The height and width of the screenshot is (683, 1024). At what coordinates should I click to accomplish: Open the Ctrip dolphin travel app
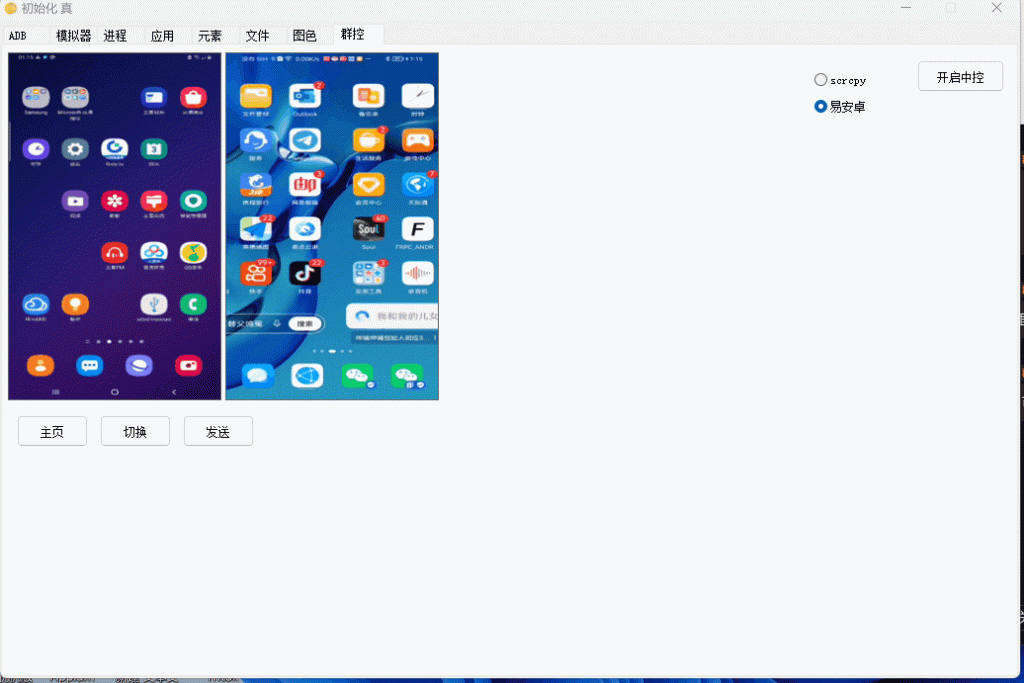pos(256,185)
